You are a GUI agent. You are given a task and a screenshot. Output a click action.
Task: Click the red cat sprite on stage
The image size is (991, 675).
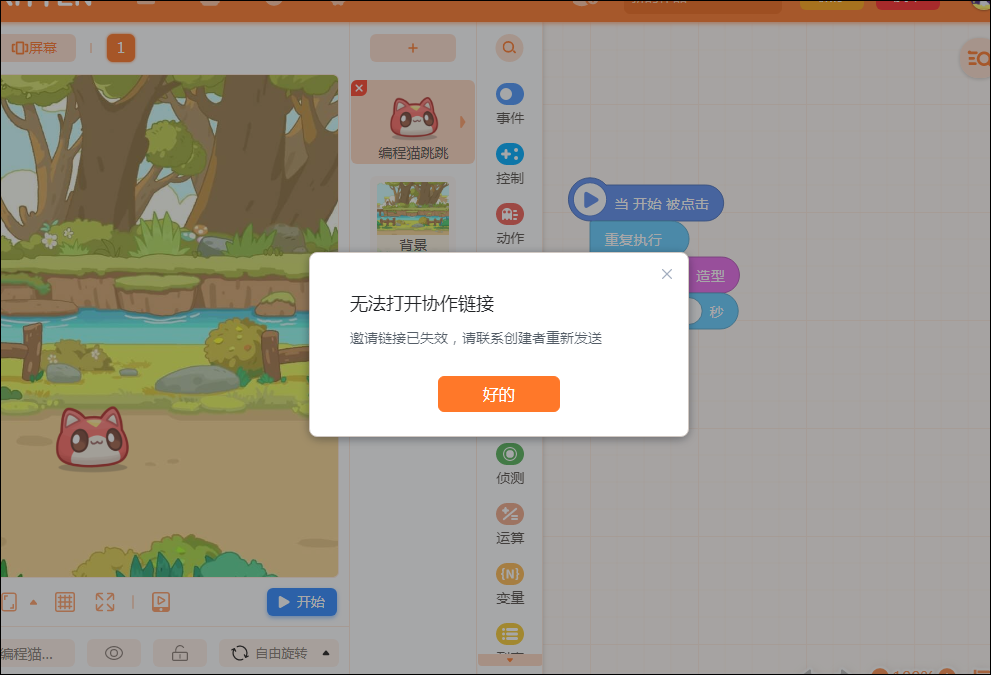click(92, 438)
